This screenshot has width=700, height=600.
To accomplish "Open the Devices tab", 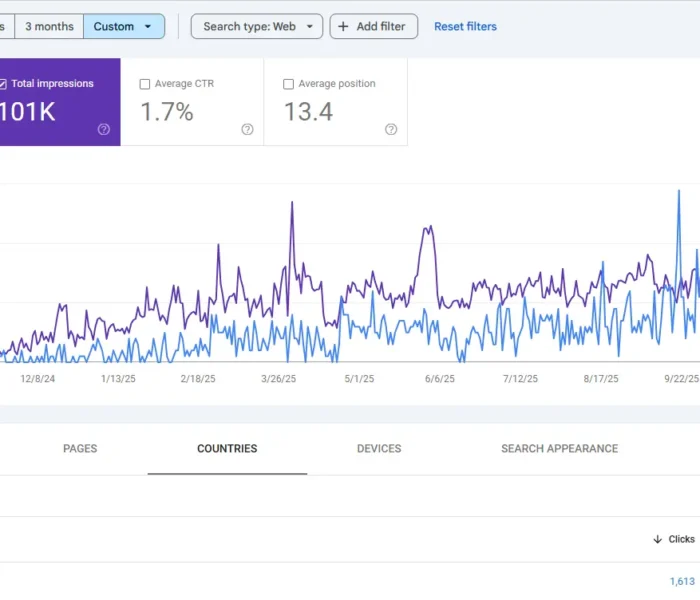I will [379, 449].
